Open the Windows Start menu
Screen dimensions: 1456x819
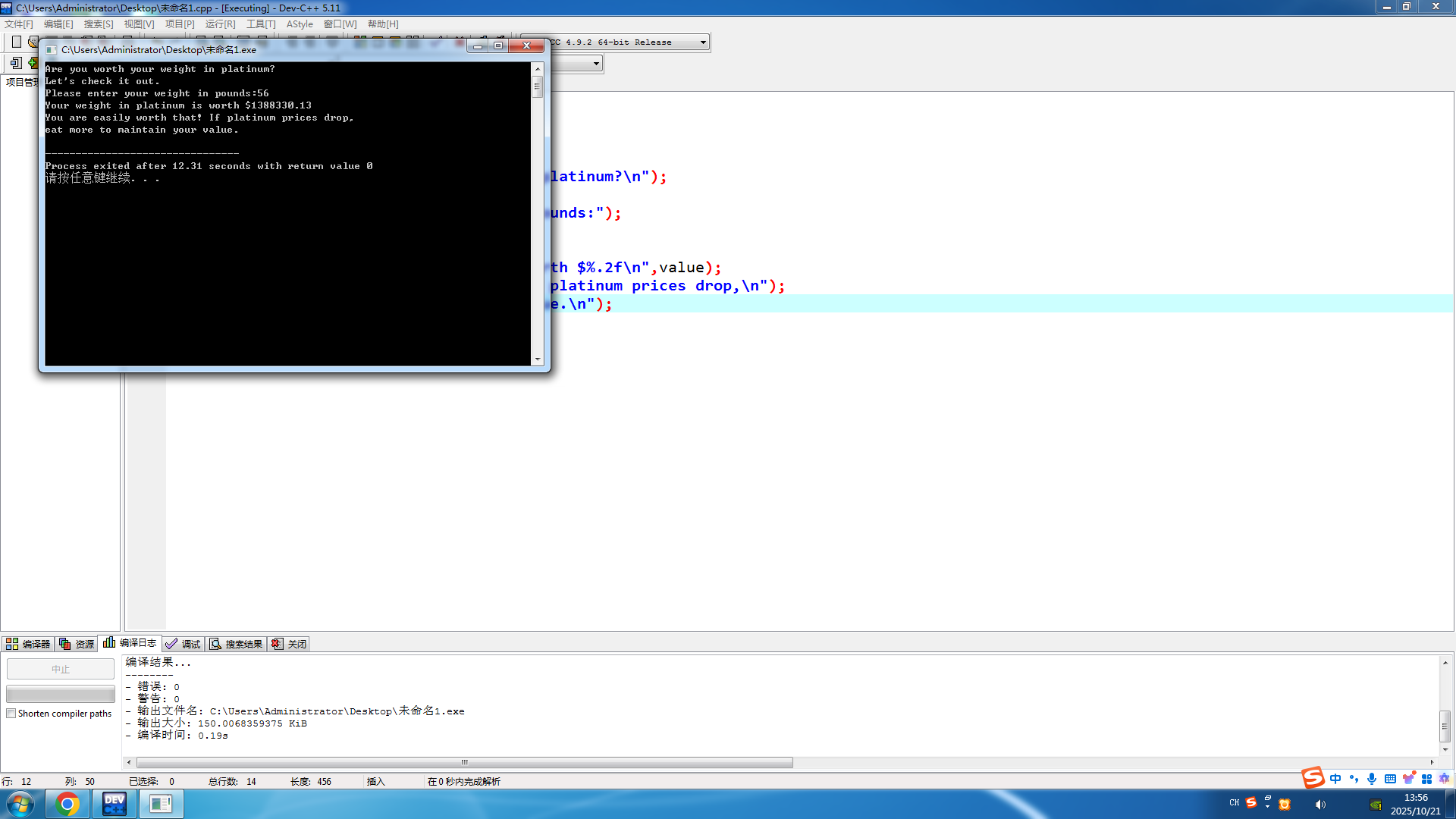(20, 804)
